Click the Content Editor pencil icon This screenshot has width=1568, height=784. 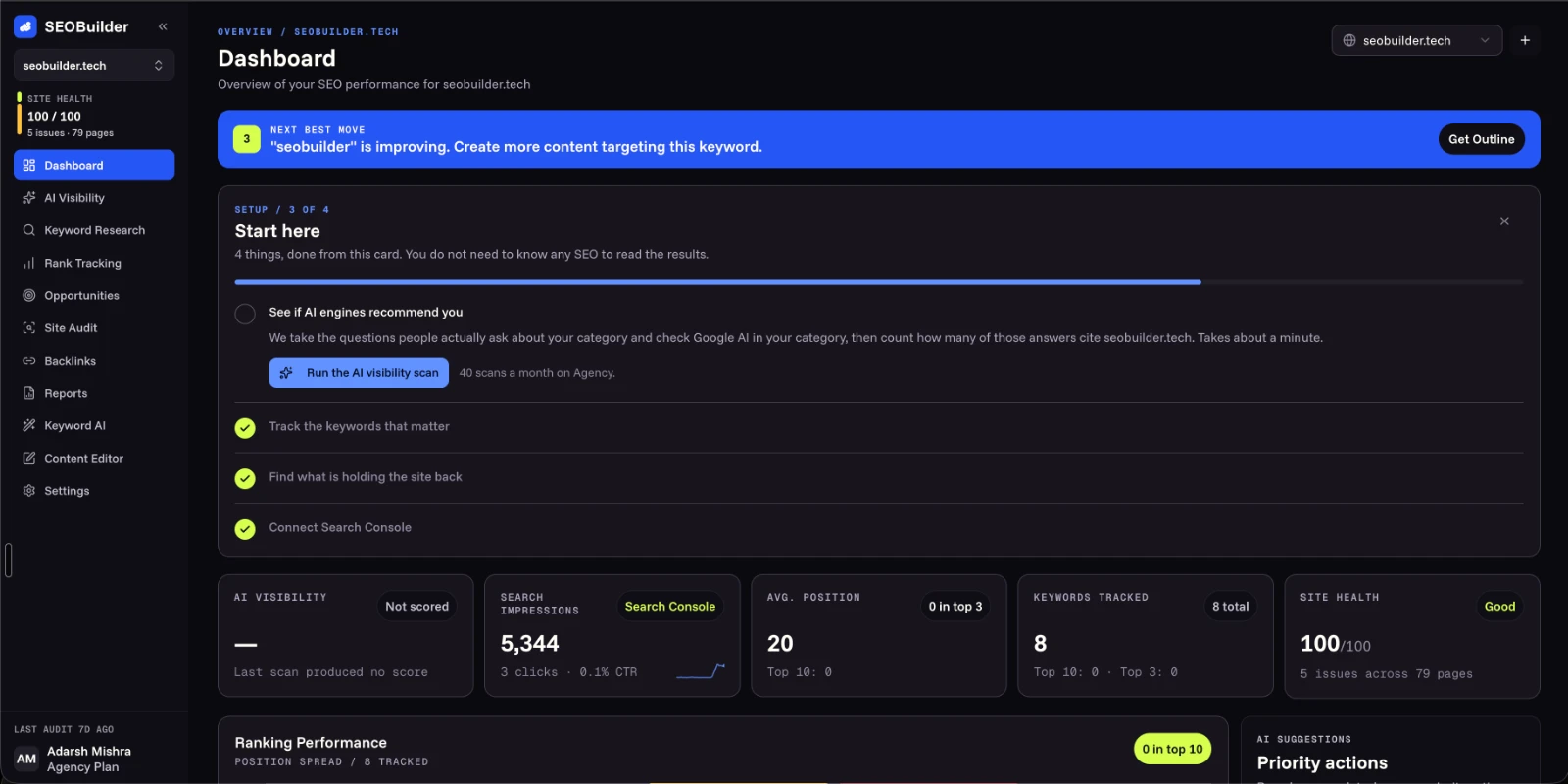tap(29, 458)
